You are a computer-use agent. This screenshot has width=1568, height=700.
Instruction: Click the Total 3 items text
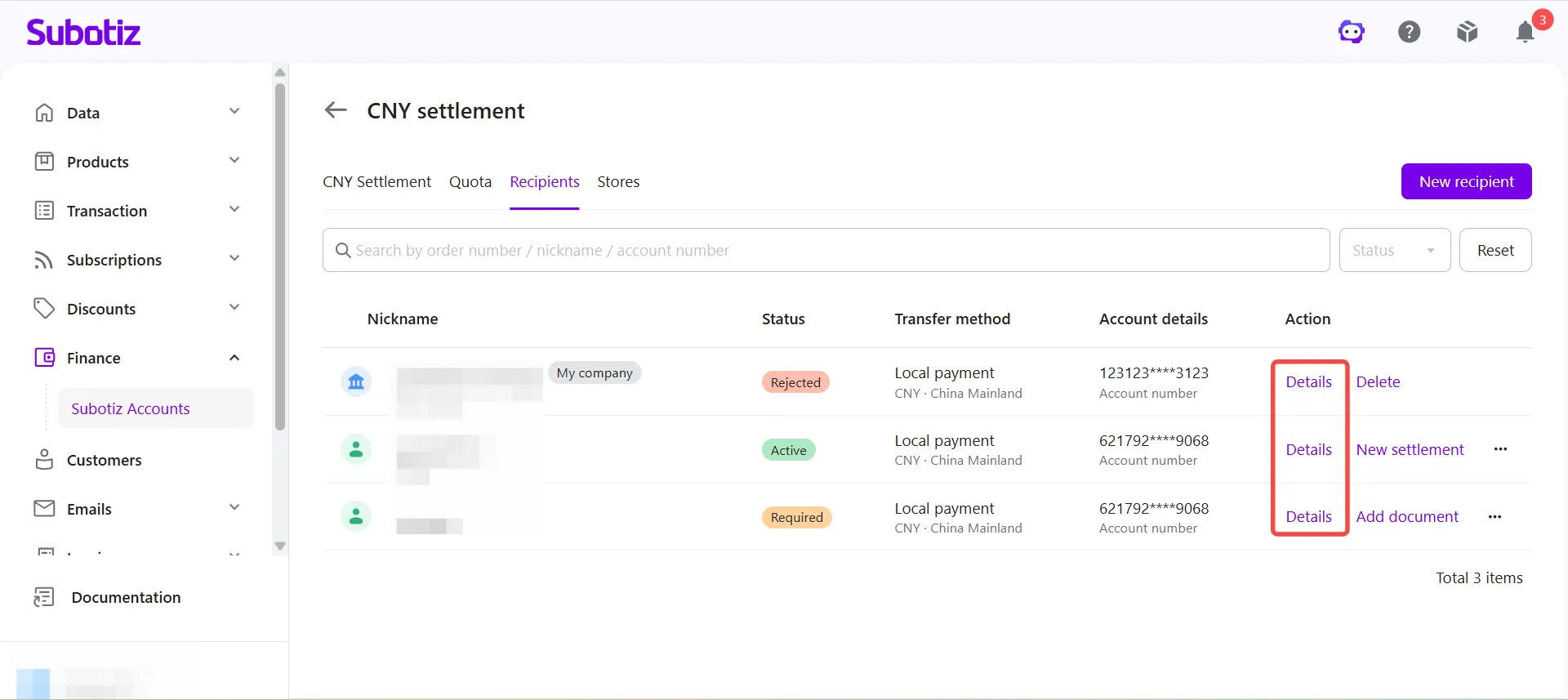coord(1479,577)
